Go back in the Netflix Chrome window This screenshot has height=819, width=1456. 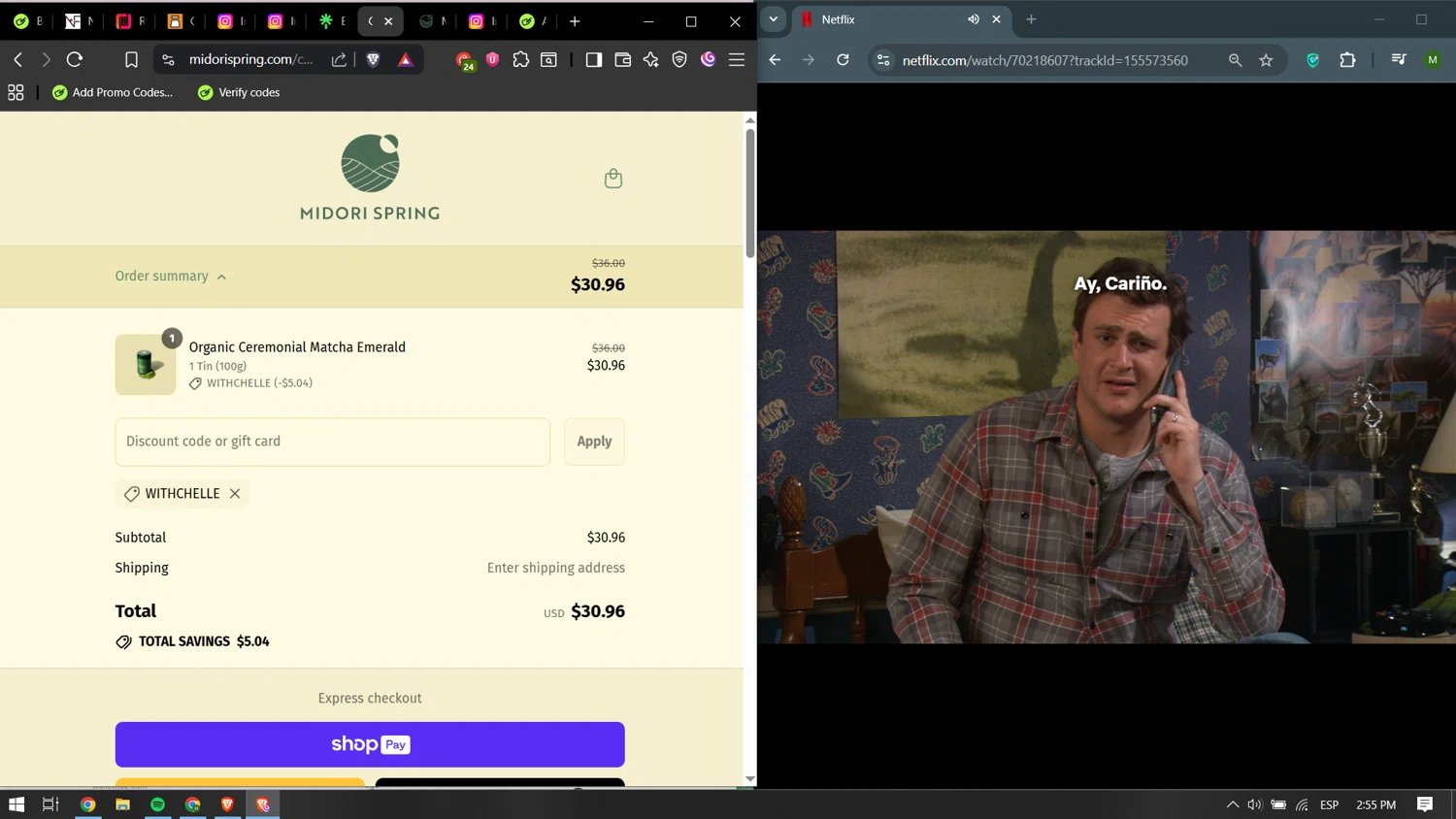(775, 60)
